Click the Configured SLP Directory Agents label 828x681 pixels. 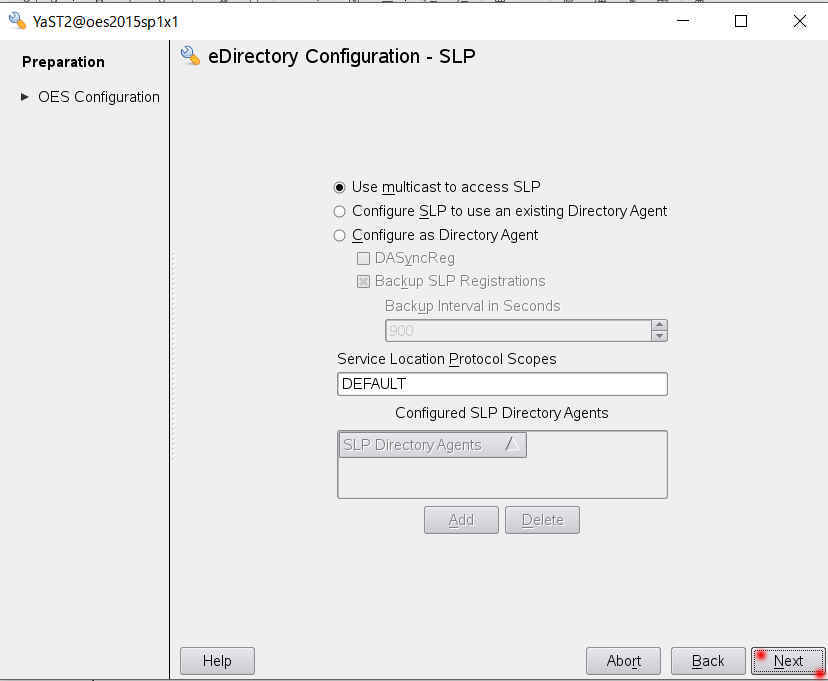pos(502,413)
